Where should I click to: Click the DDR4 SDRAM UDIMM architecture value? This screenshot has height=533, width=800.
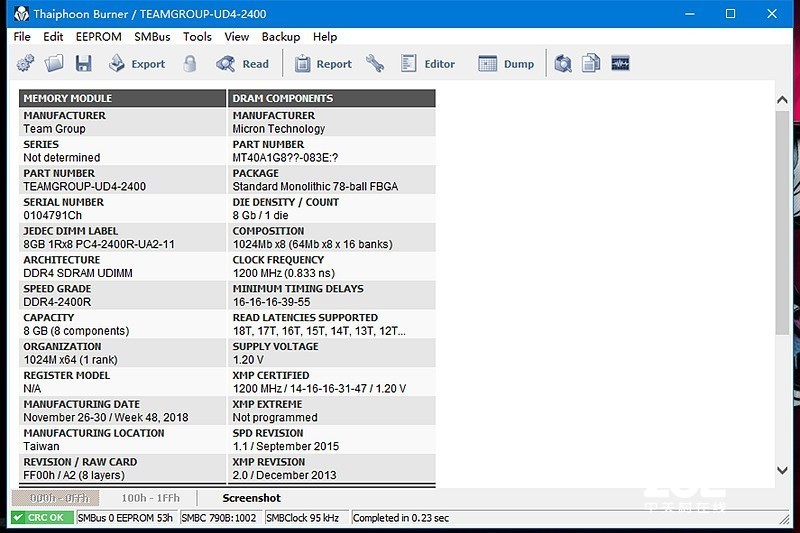(x=78, y=273)
